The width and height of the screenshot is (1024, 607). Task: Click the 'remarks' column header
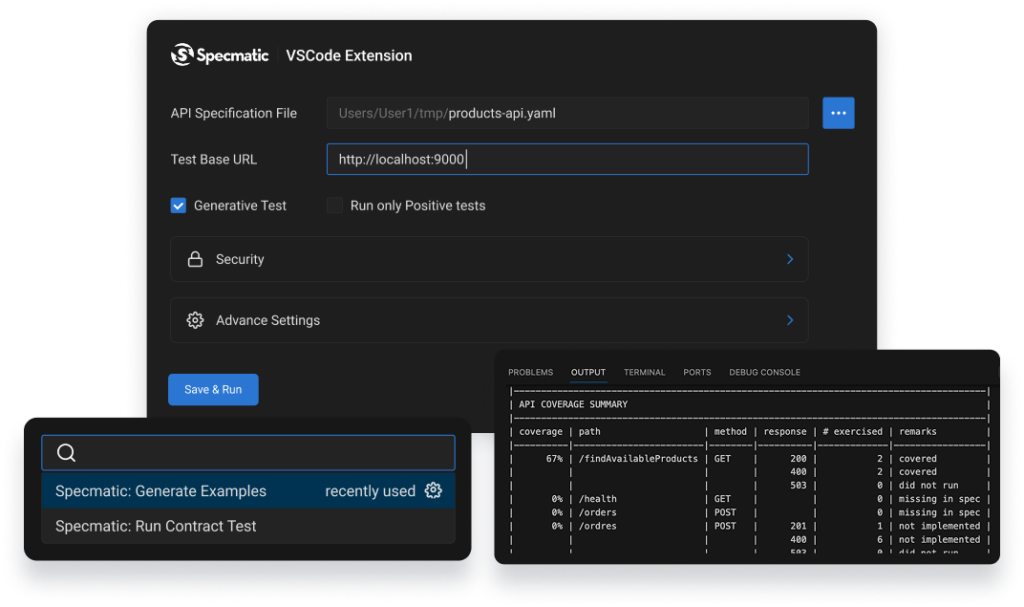(918, 431)
